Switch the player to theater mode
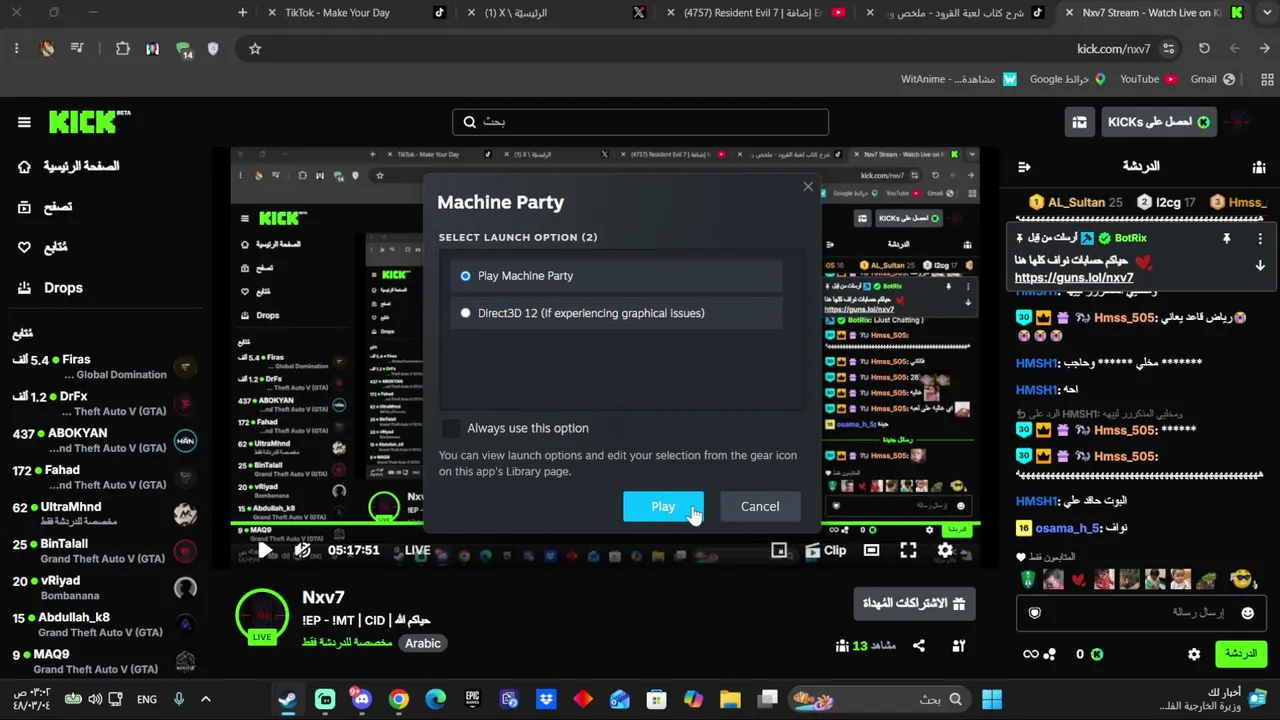 (872, 550)
